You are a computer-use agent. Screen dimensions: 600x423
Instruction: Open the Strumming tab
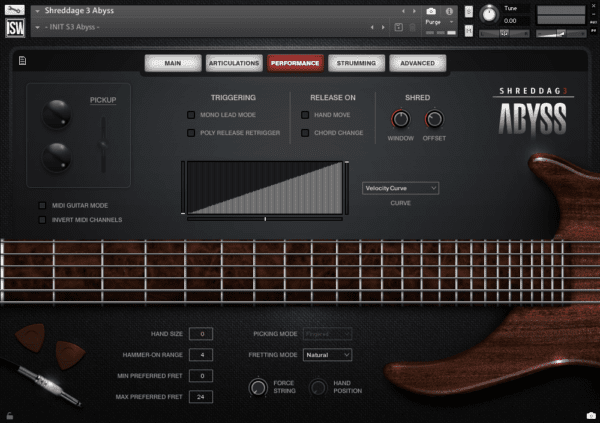point(356,63)
